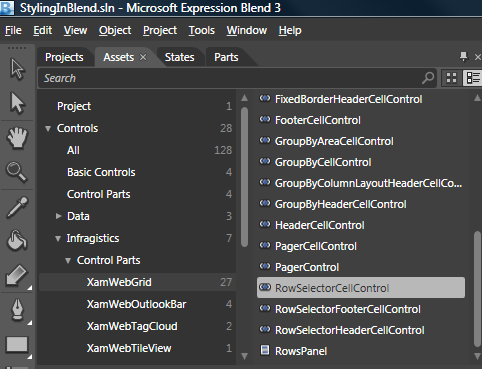
Task: Close the Assets tab
Action: [x=143, y=57]
